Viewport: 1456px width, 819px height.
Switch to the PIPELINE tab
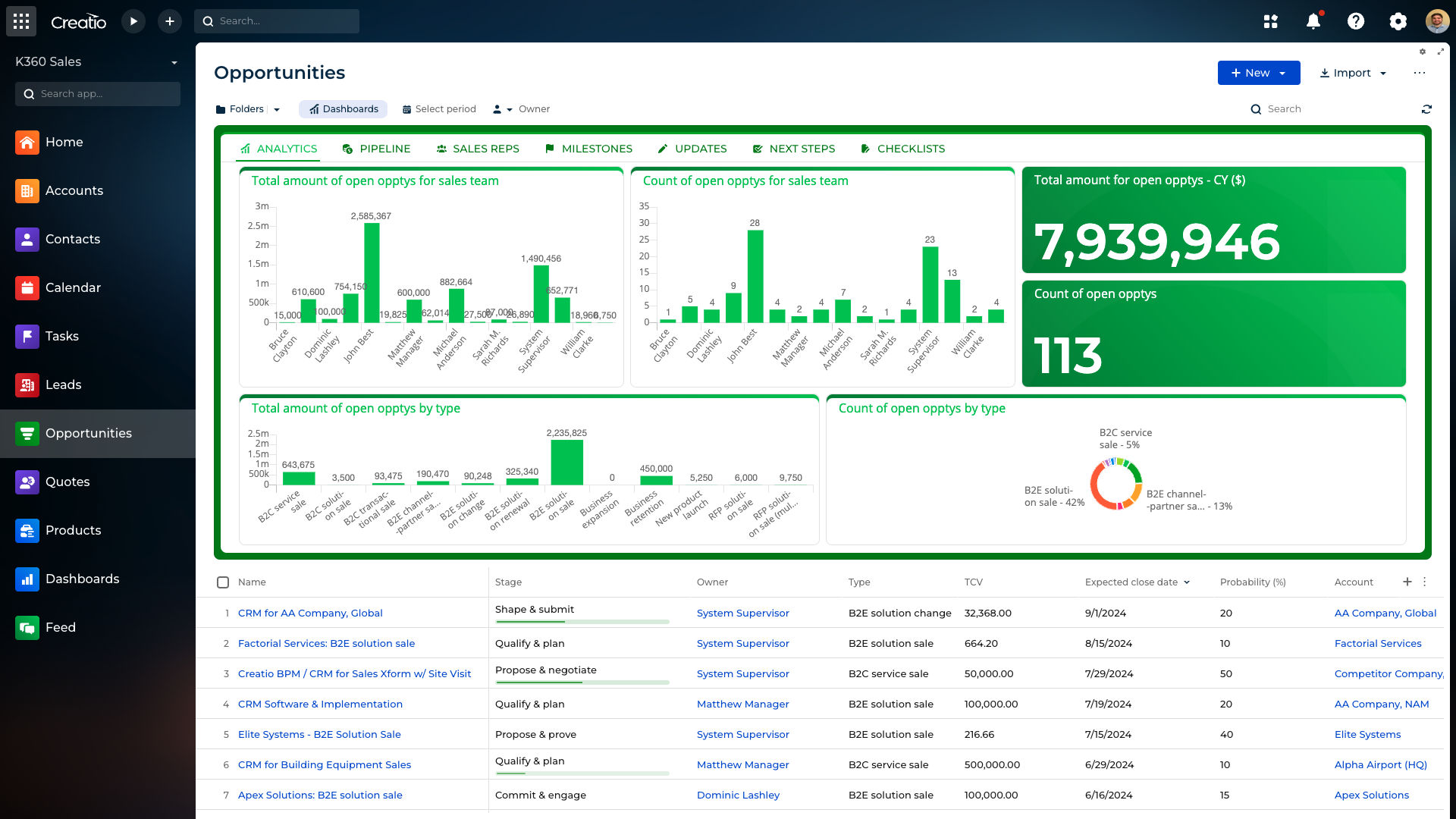[x=376, y=149]
